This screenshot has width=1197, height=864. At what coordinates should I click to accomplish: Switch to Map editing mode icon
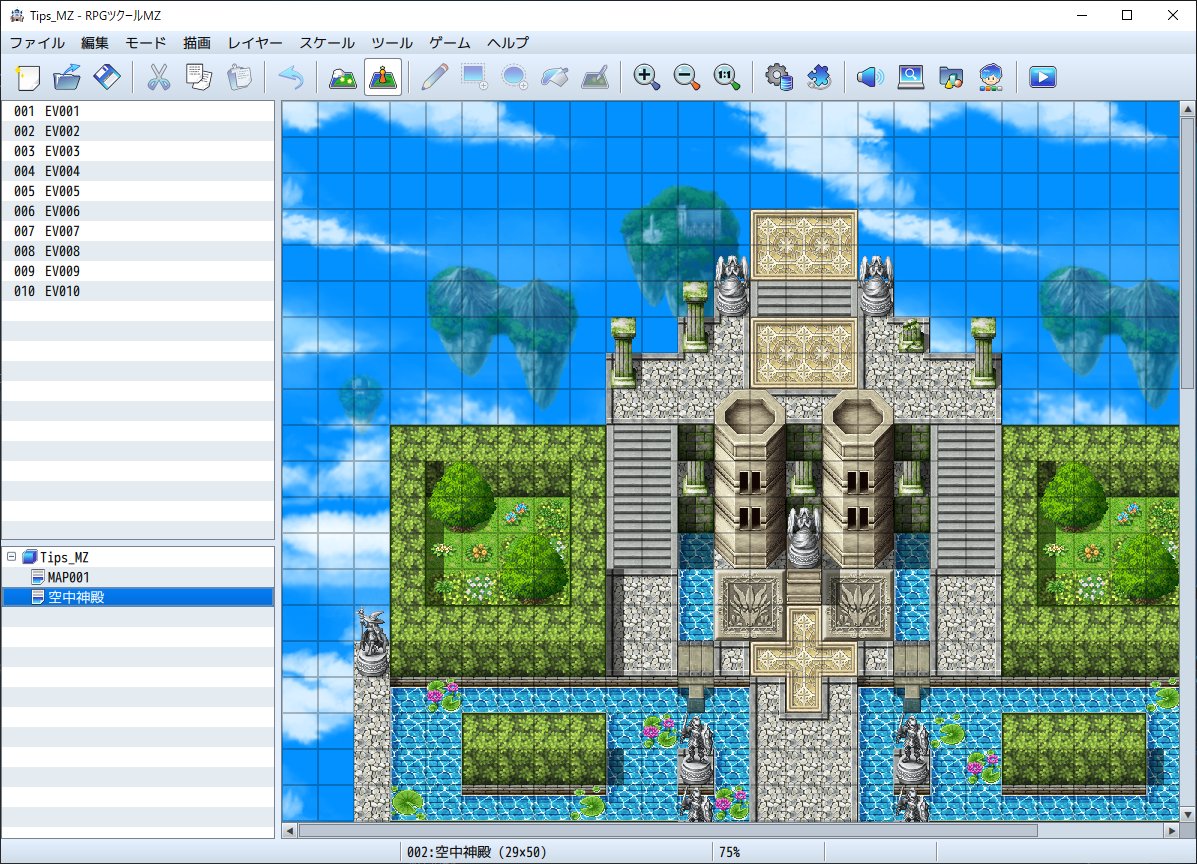click(x=343, y=77)
